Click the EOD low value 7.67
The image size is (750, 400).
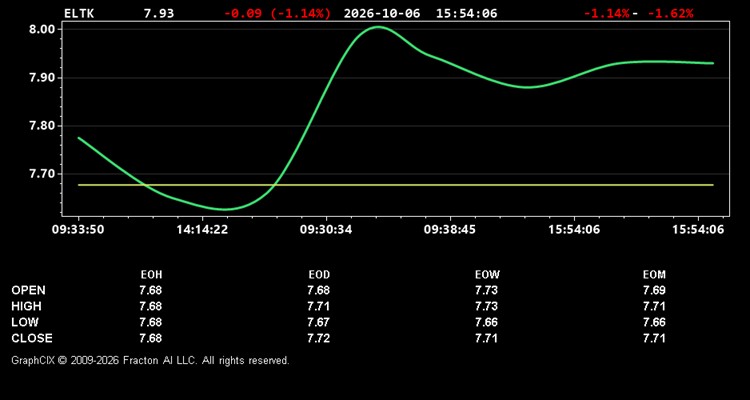(x=319, y=322)
